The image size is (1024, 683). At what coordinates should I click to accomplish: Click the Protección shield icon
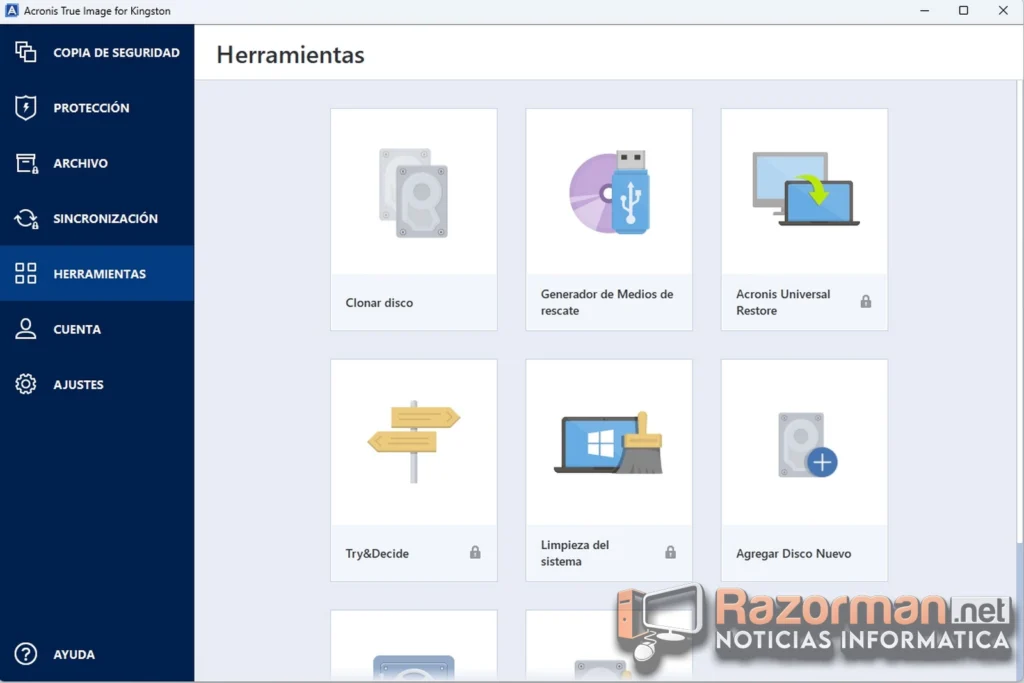[x=25, y=108]
